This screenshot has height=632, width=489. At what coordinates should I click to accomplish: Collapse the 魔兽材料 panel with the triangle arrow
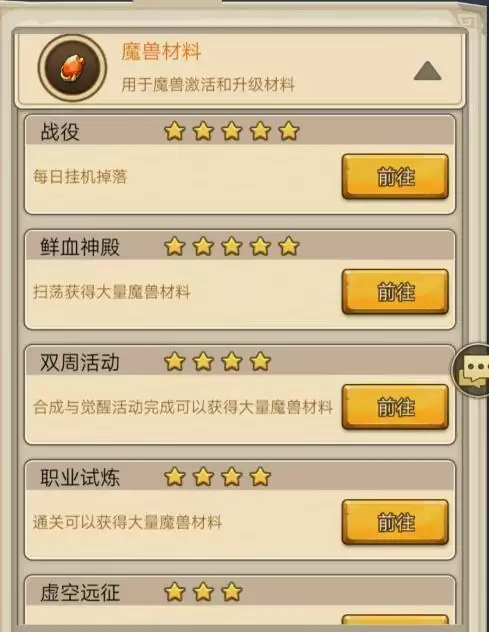[427, 71]
